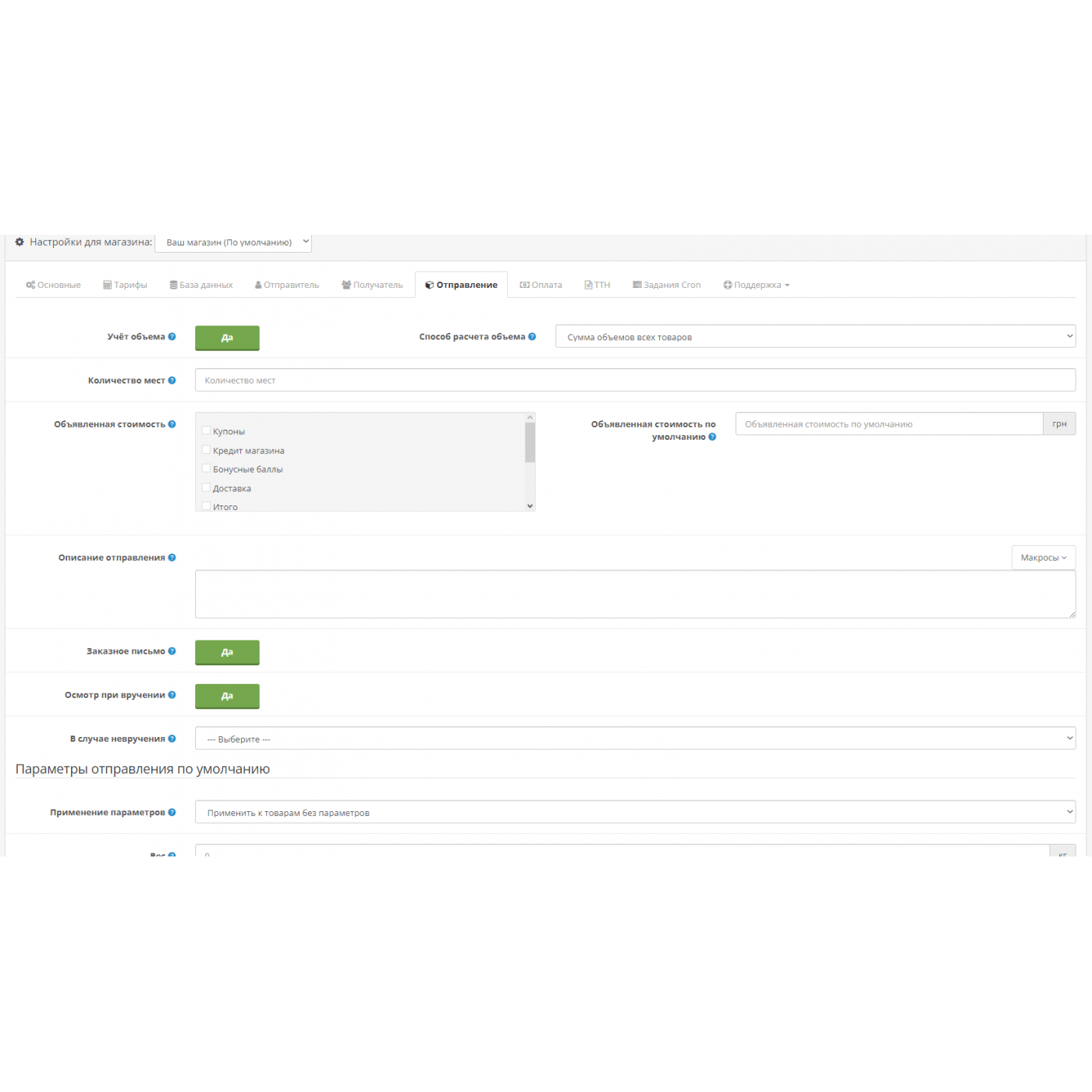The image size is (1092, 1092).
Task: Click help icon beside Способ расчета объема
Action: [532, 337]
